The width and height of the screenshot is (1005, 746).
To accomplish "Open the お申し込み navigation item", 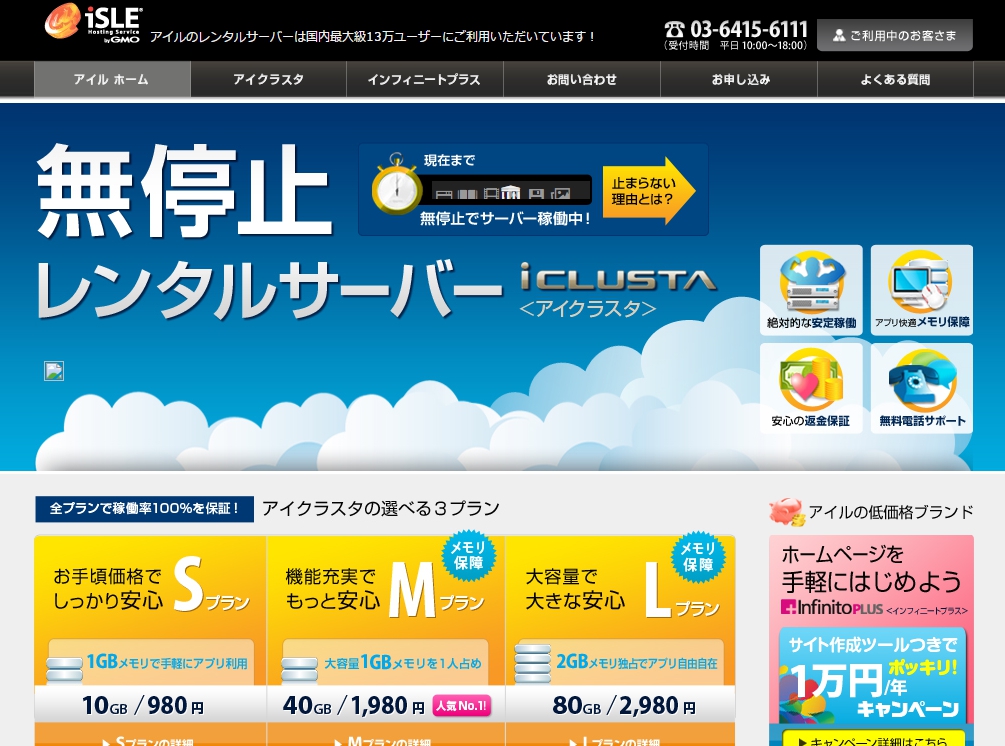I will point(739,79).
